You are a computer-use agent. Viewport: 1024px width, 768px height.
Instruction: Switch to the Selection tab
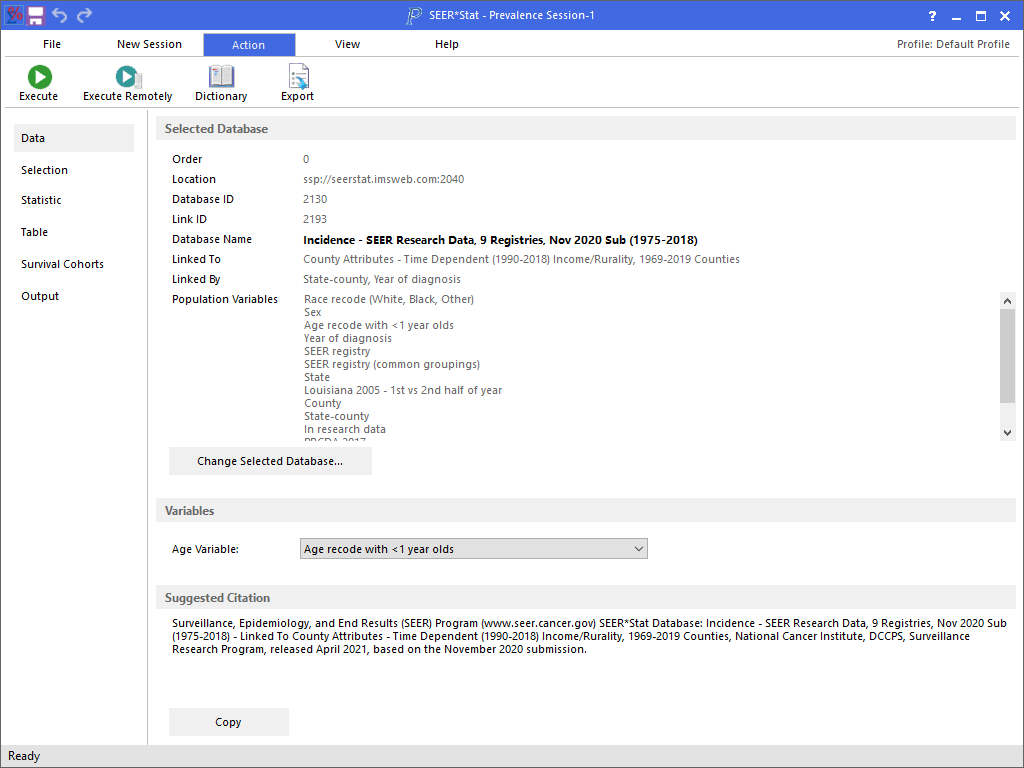(x=45, y=170)
